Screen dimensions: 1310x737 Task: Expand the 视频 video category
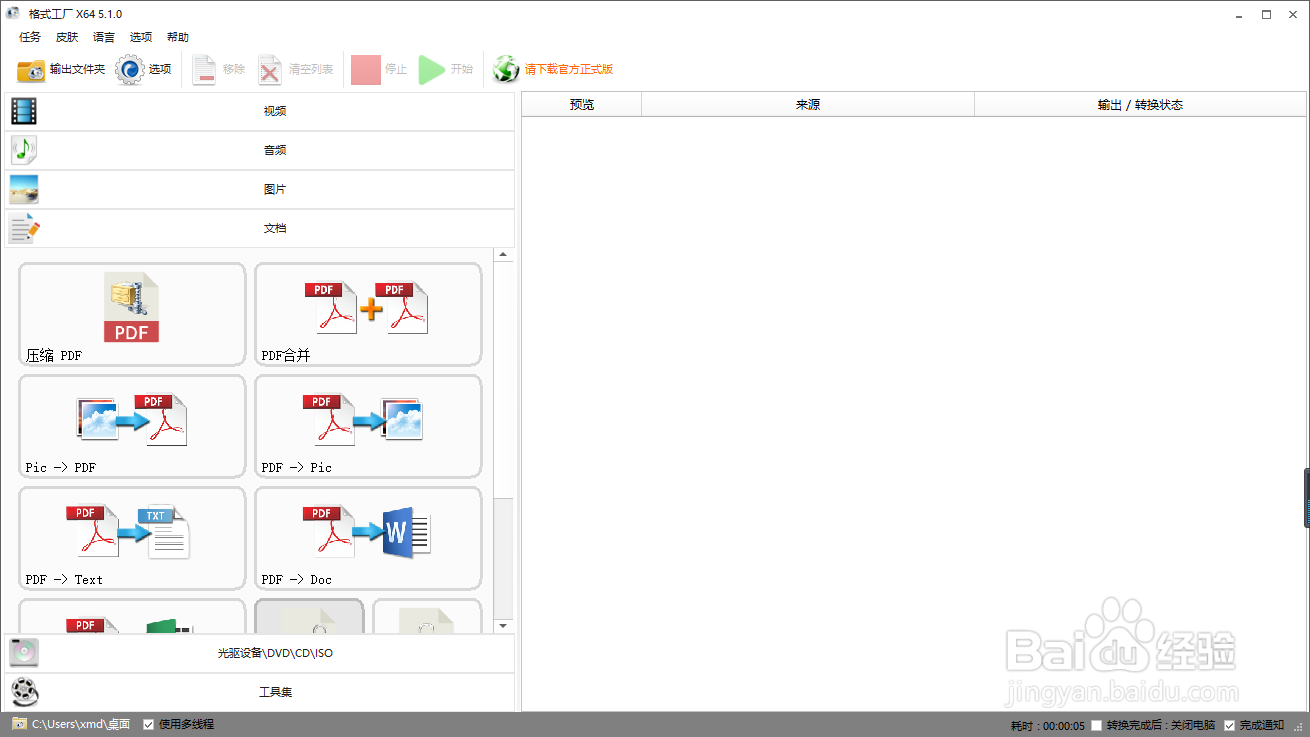(x=260, y=111)
